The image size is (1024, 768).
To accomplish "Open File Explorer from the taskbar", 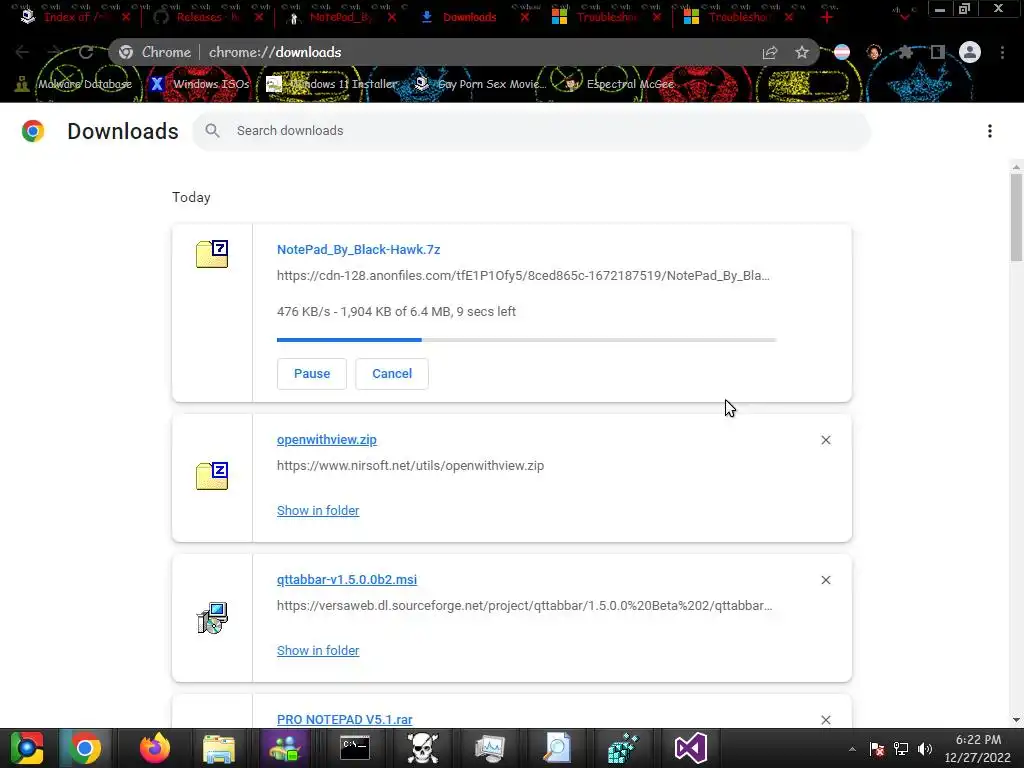I will [x=219, y=748].
